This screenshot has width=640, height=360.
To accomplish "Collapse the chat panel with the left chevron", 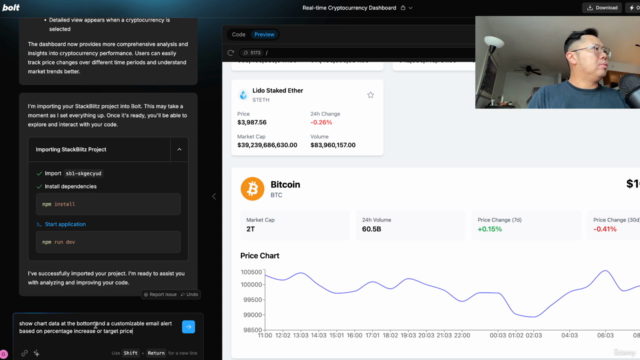I will 214,196.
